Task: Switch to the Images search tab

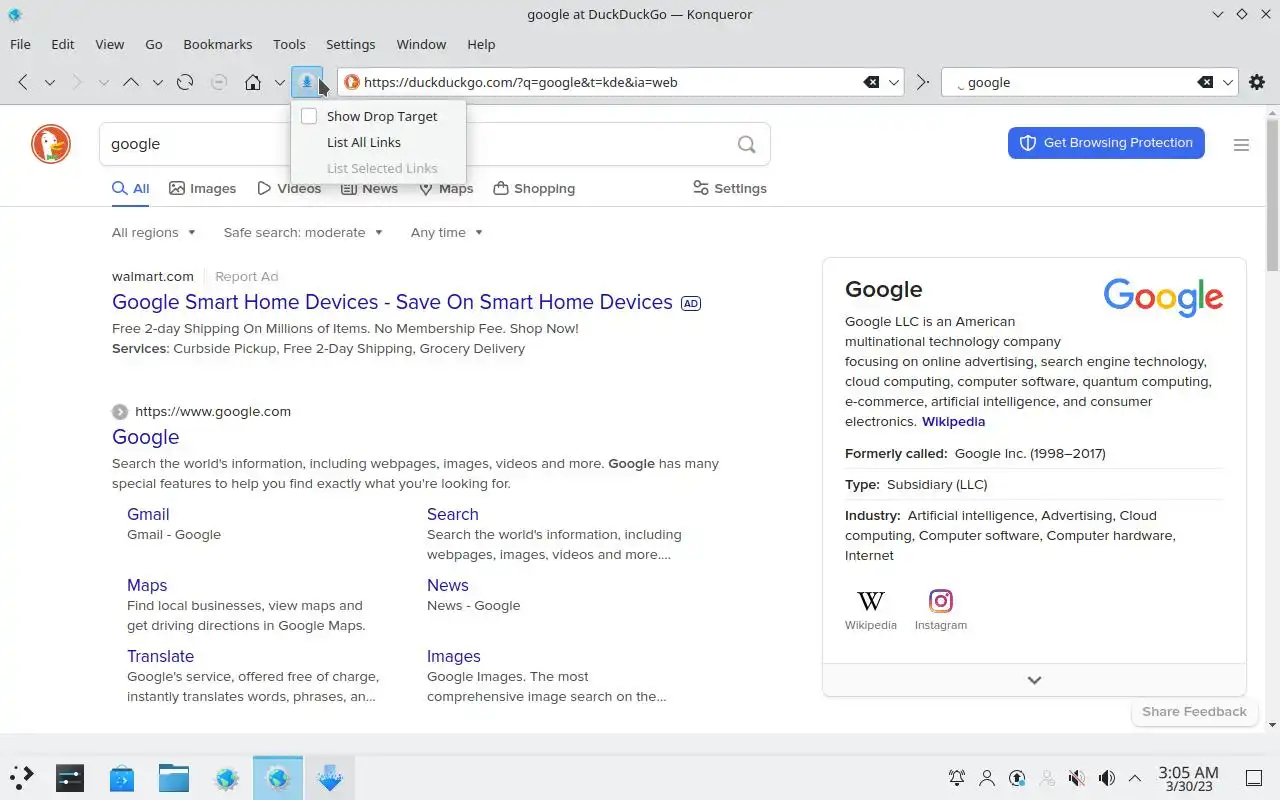Action: [x=203, y=188]
